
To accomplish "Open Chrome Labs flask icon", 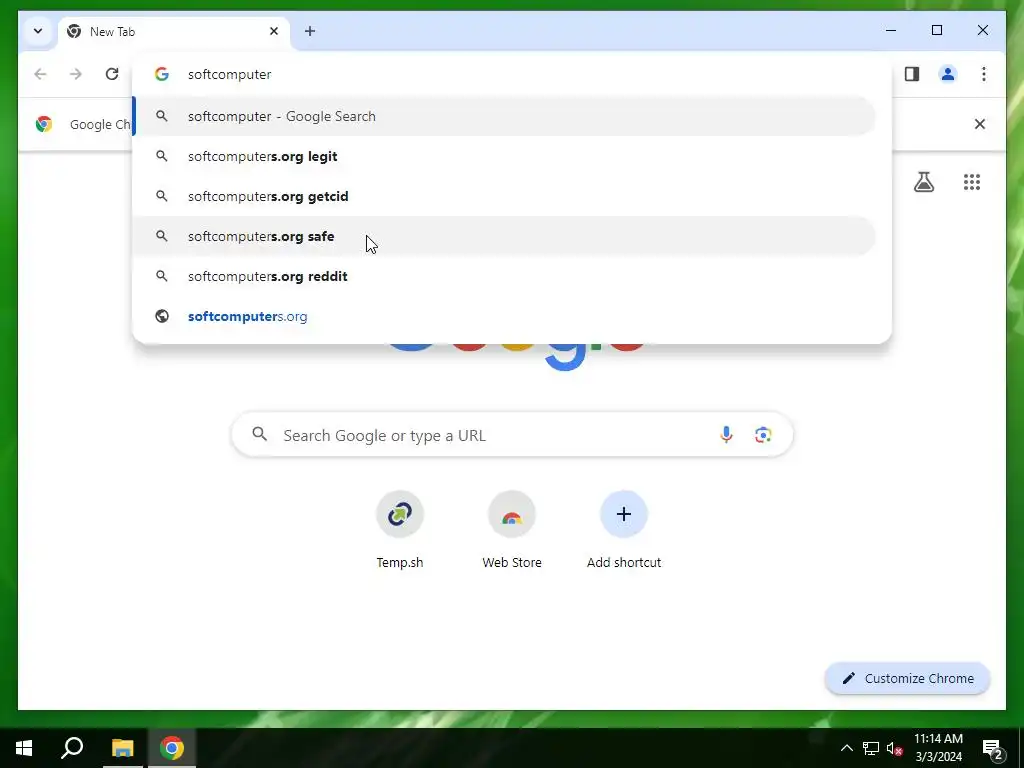I will tap(923, 182).
